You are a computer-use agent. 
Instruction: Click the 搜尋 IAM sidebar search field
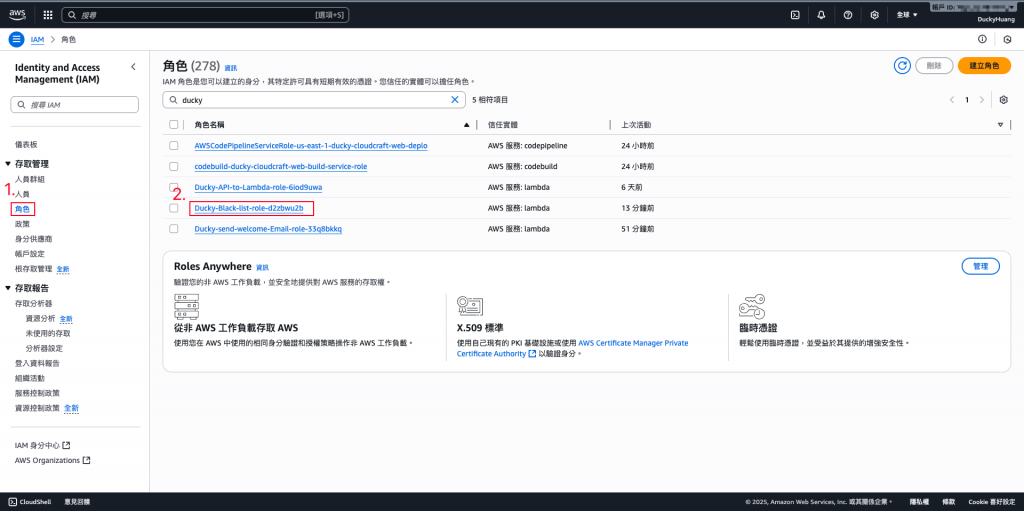[x=74, y=105]
